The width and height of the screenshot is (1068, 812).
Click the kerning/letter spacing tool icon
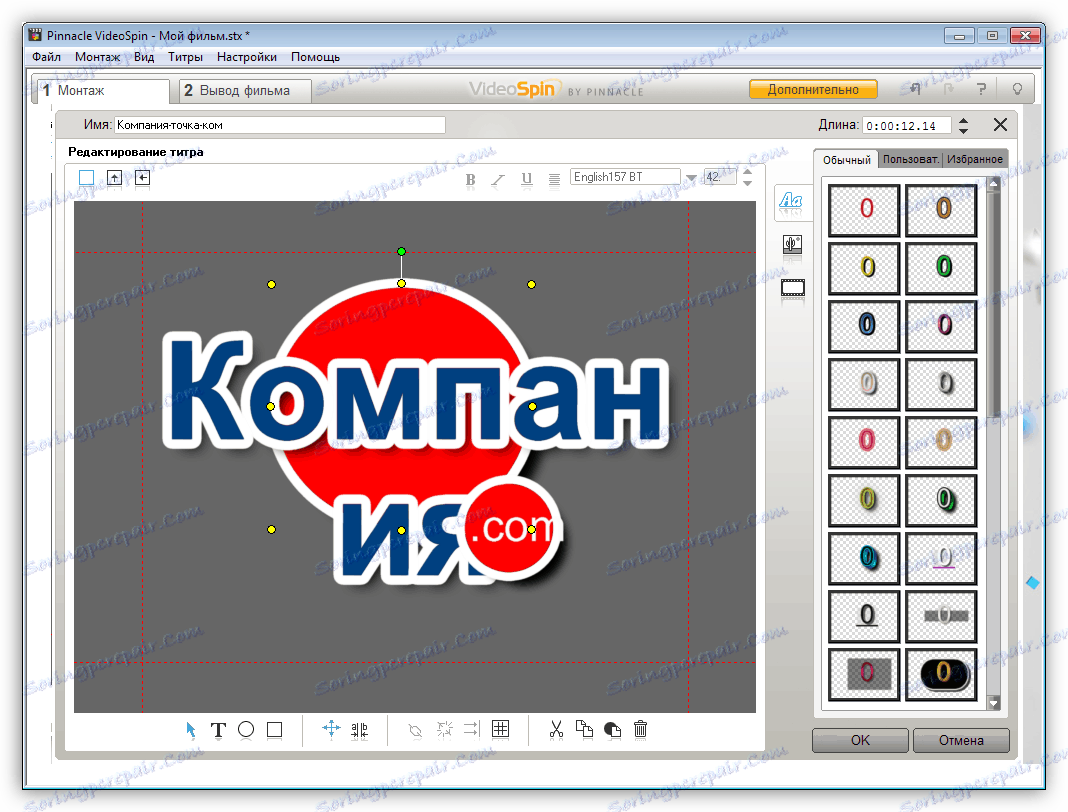click(x=360, y=730)
